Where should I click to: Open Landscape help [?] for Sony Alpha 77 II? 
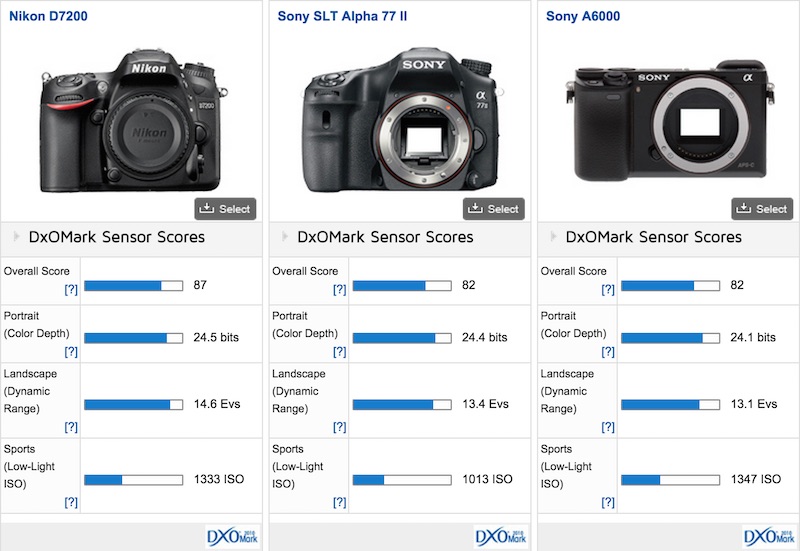(339, 427)
